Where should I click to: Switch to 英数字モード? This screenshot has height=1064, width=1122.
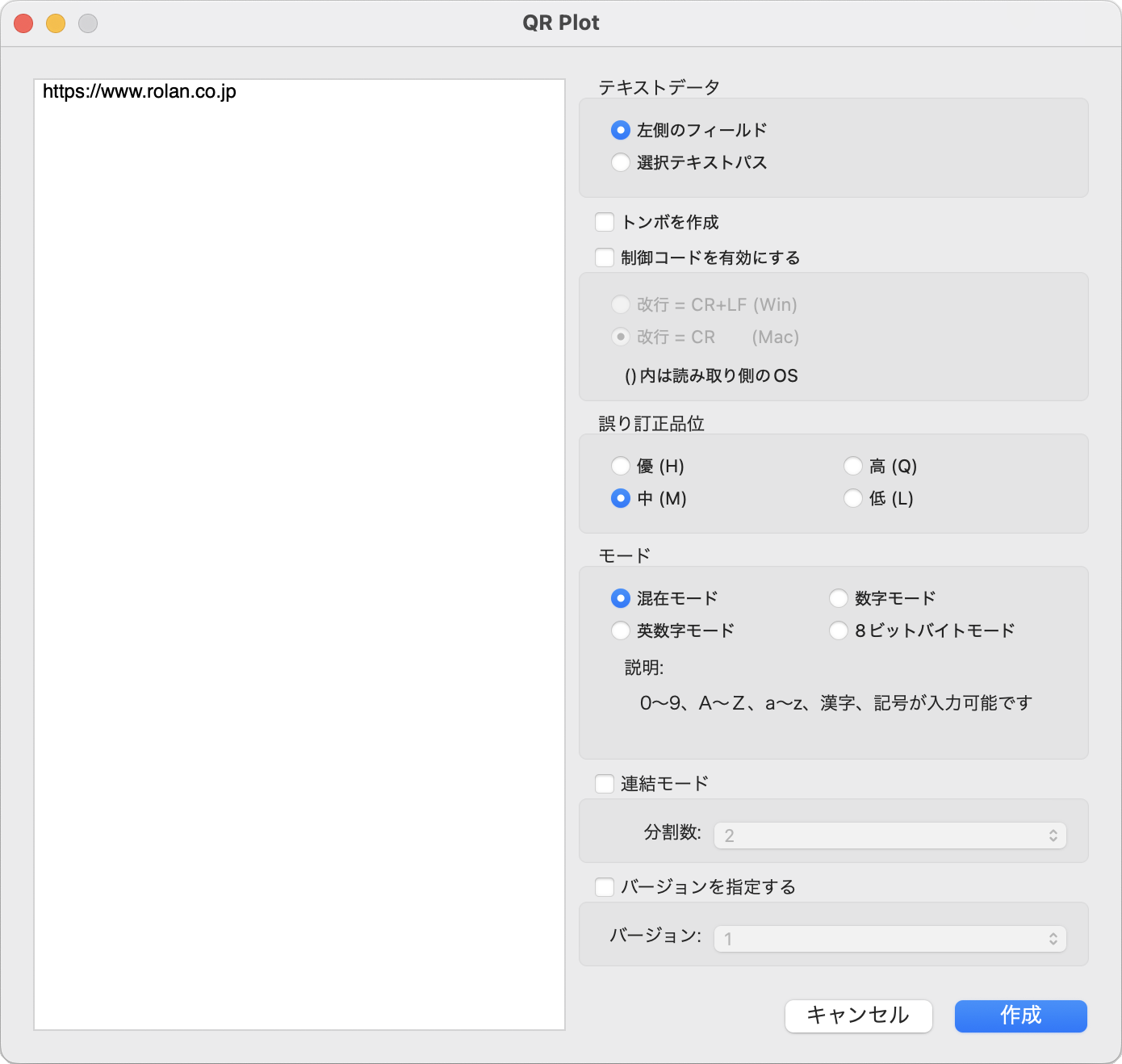point(620,630)
